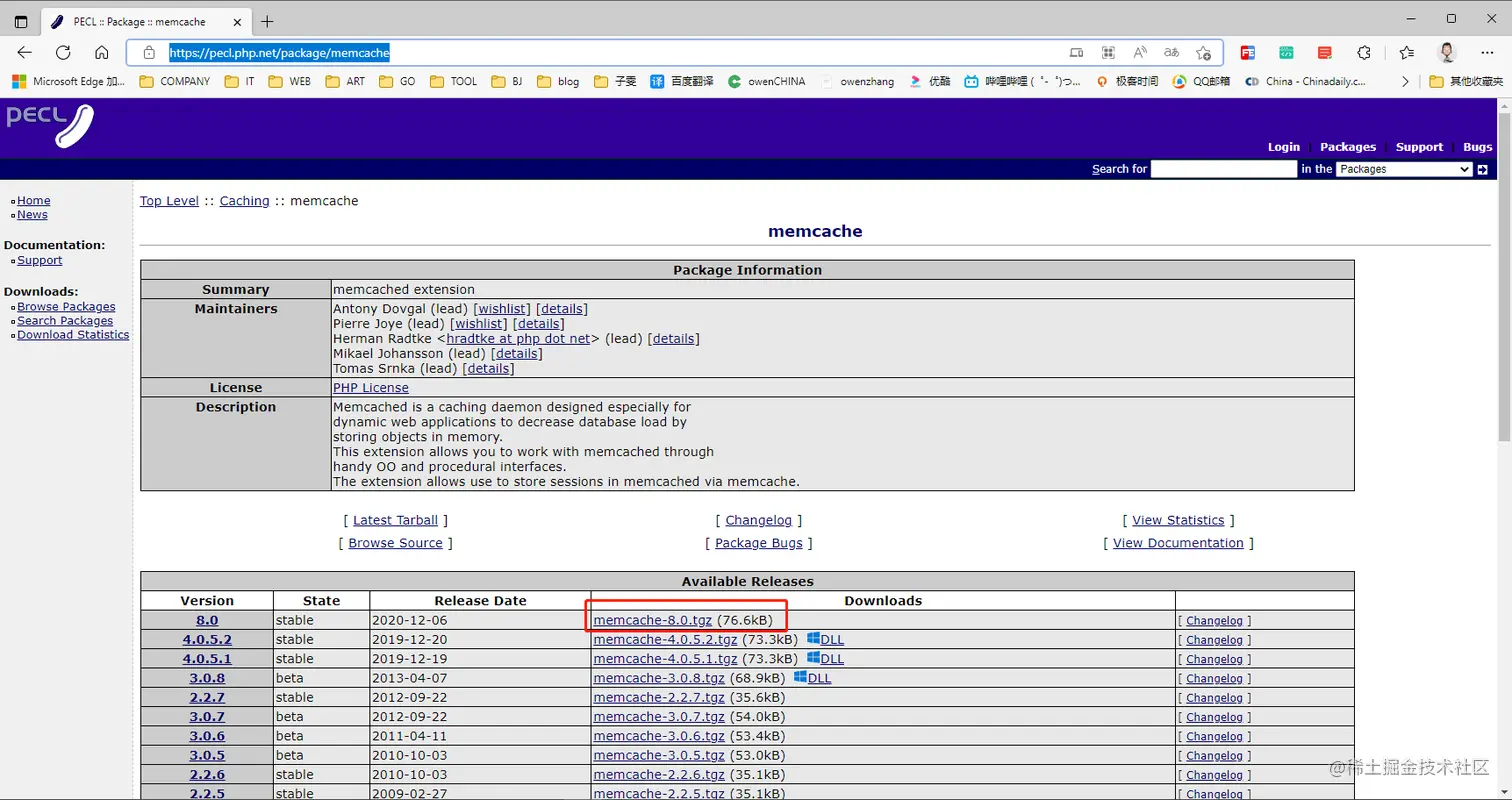Expand the IT bookmarks folder
Viewport: 1512px width, 800px height.
239,81
